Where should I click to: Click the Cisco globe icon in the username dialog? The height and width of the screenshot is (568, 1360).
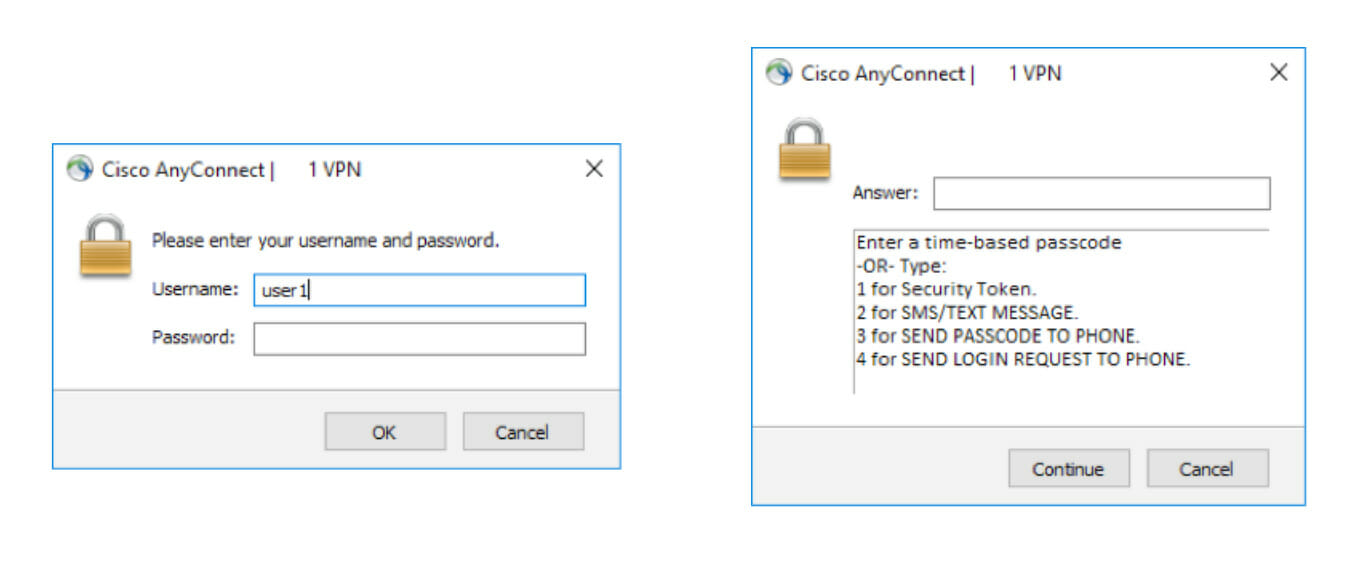(79, 169)
